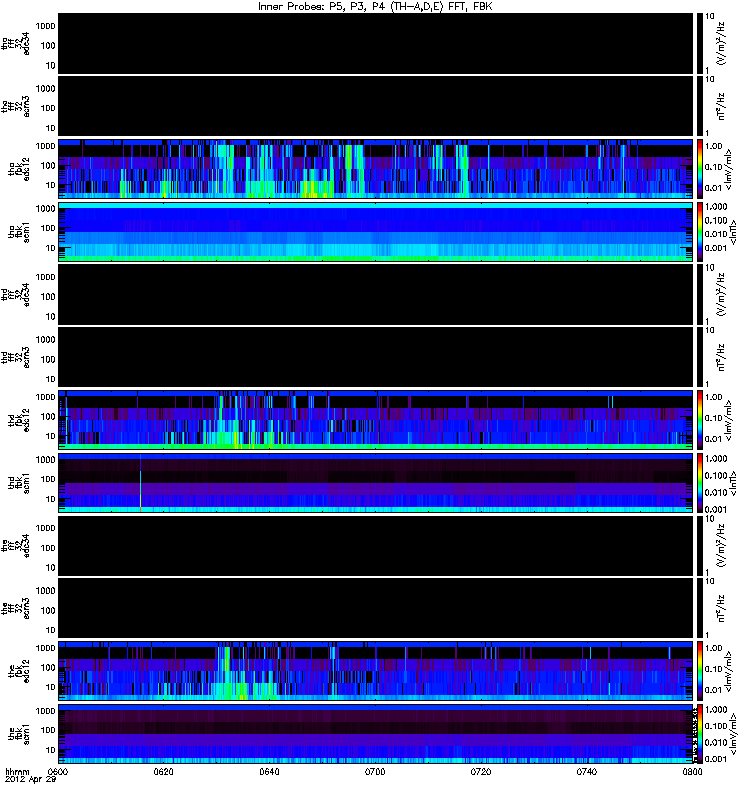Viewport: 750px width, 800px height.
Task: Click the thd fbk edc12 rainbow color bar
Action: tap(699, 420)
